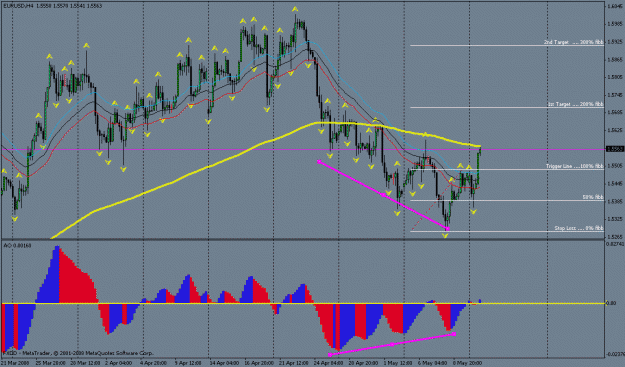
Task: Select the '2nd Target' fib level label
Action: (574, 42)
